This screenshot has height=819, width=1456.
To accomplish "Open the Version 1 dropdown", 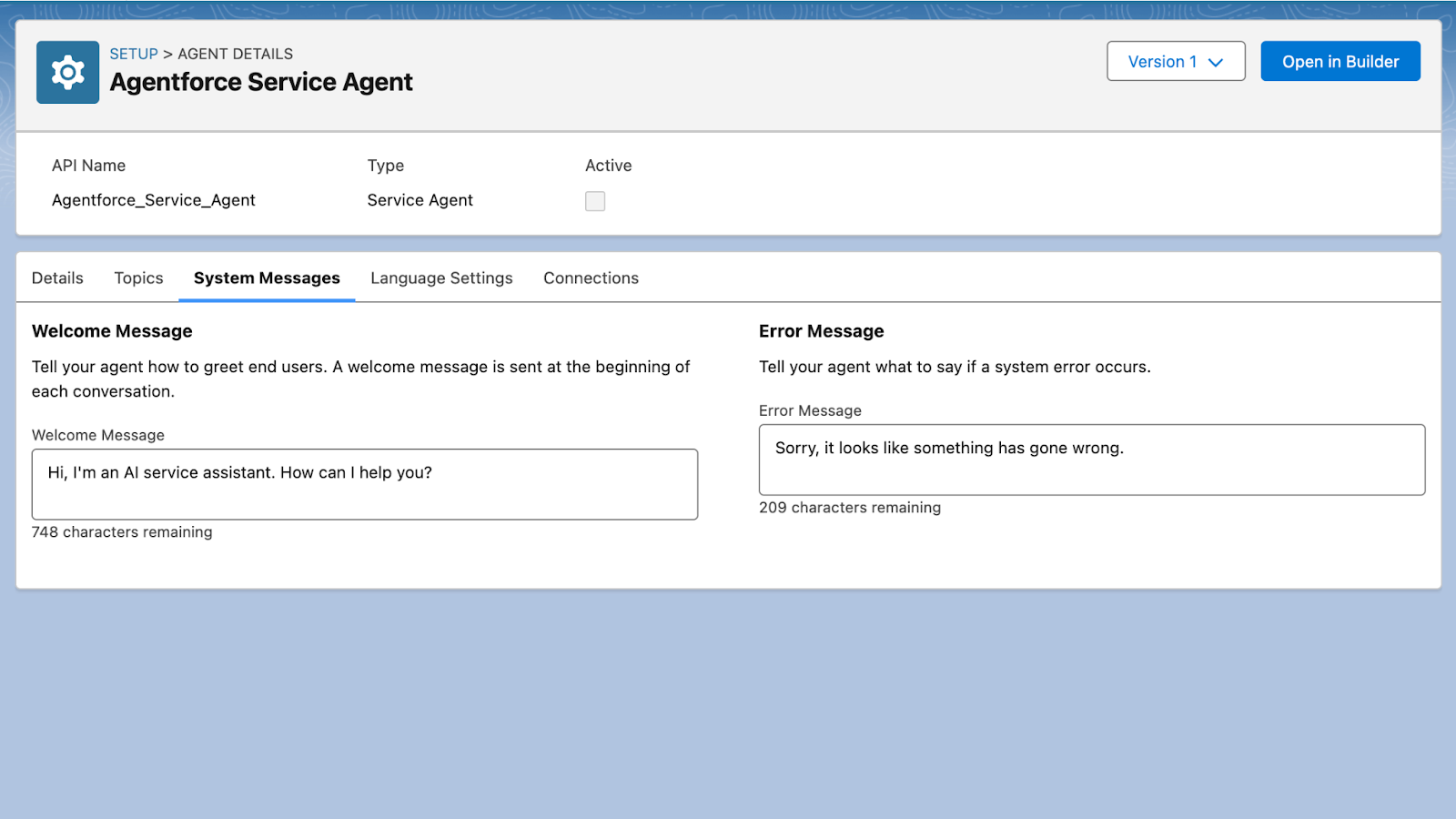I will point(1175,61).
